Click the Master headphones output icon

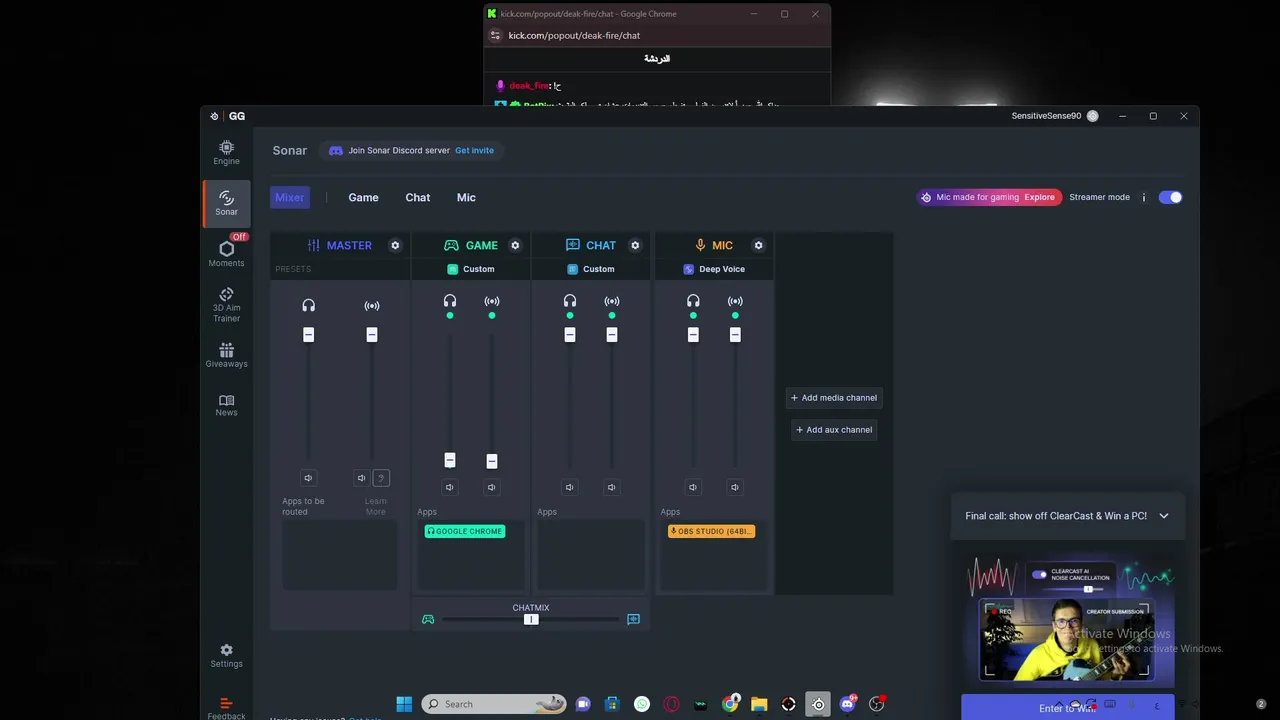(x=308, y=305)
